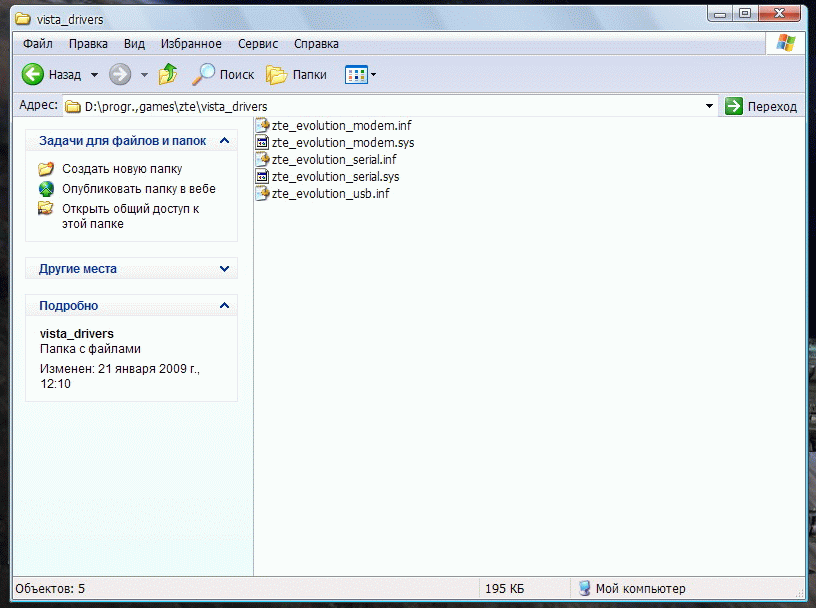Select zte_evolution_modem.inf file icon
The width and height of the screenshot is (816, 608).
click(x=263, y=126)
